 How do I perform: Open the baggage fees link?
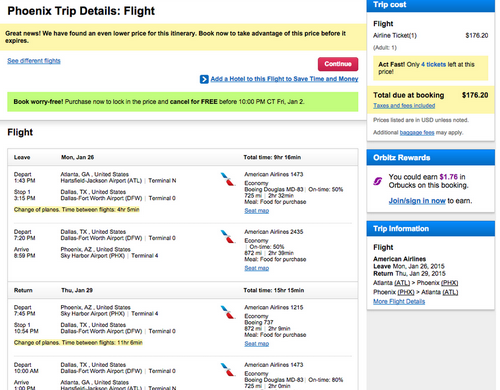tap(417, 133)
